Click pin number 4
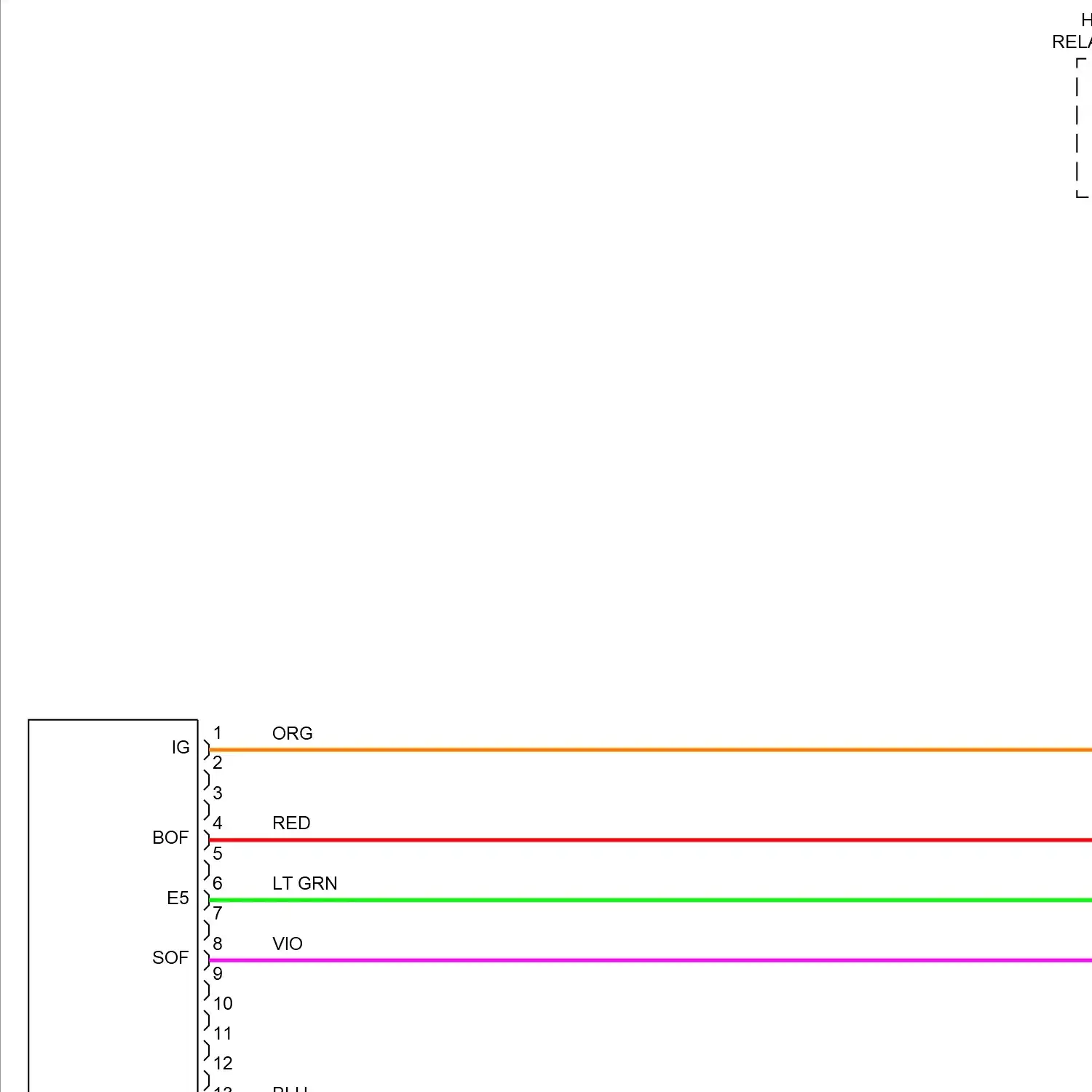Viewport: 1092px width, 1092px height. [x=217, y=823]
